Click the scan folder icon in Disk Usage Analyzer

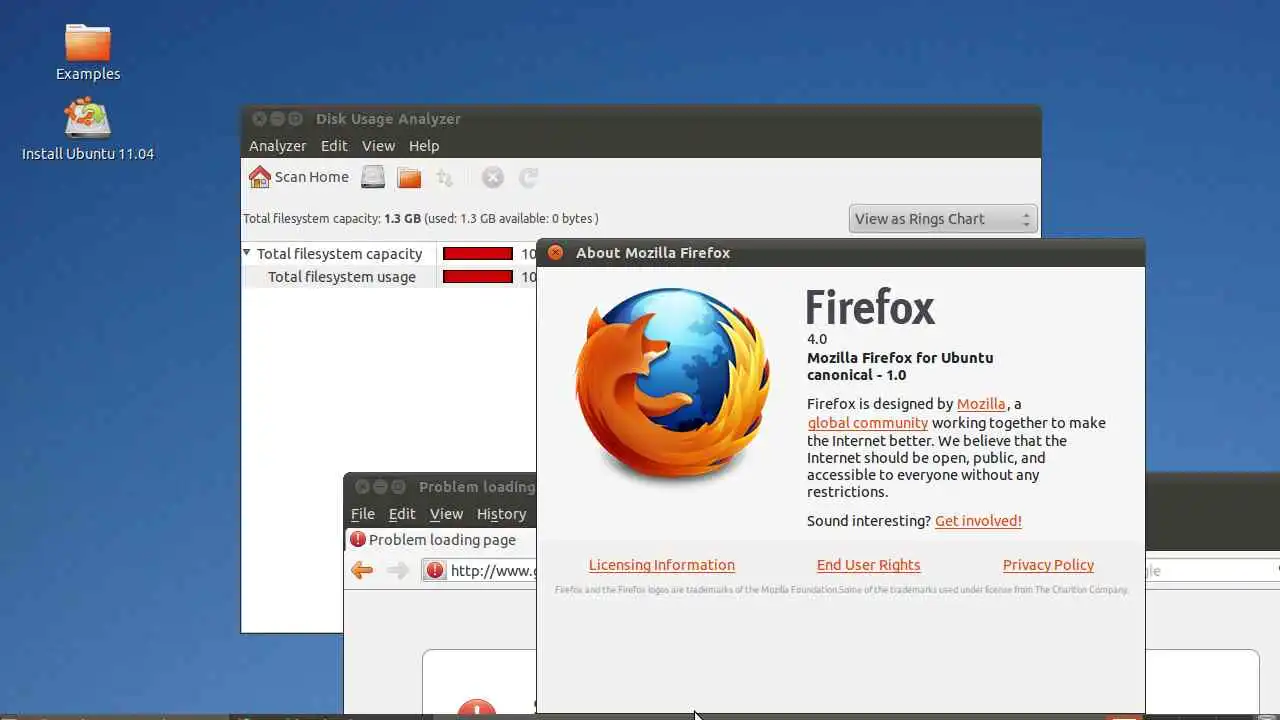coord(409,177)
